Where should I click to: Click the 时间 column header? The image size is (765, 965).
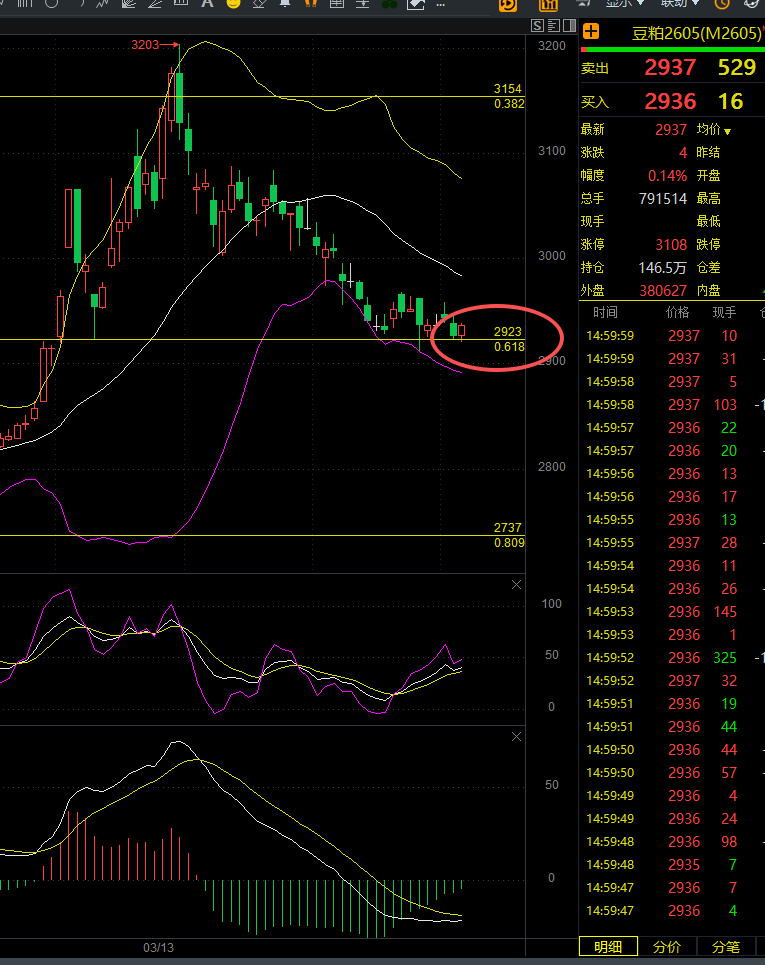pos(605,313)
